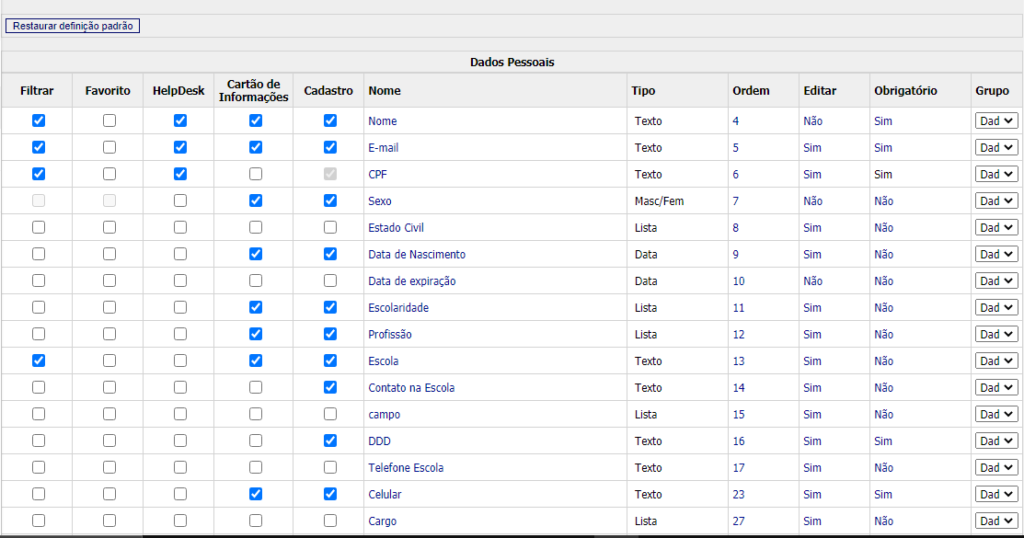
Task: Click the Contato na Escola link
Action: point(411,388)
